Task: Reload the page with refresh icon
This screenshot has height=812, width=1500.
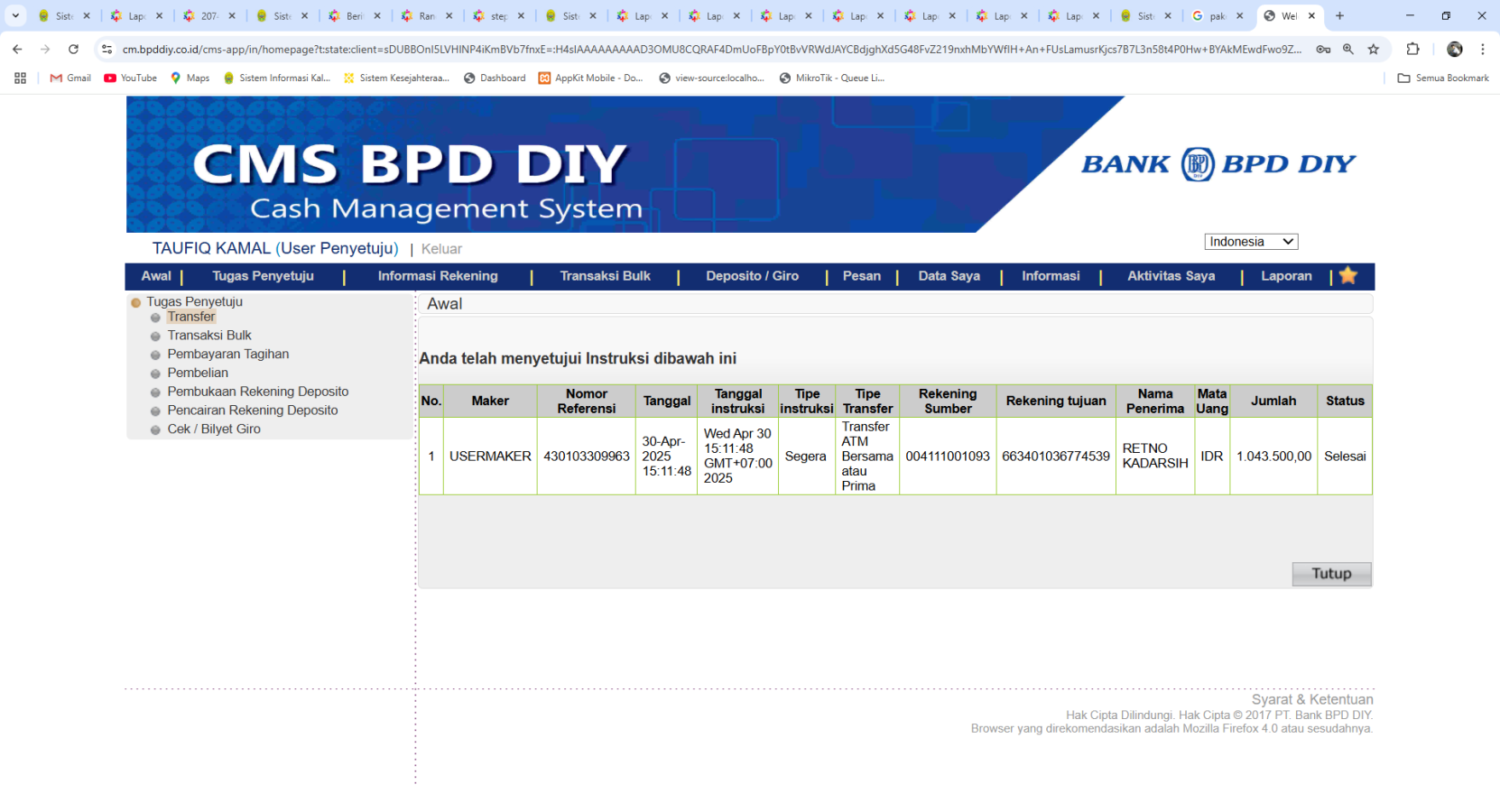Action: (73, 50)
